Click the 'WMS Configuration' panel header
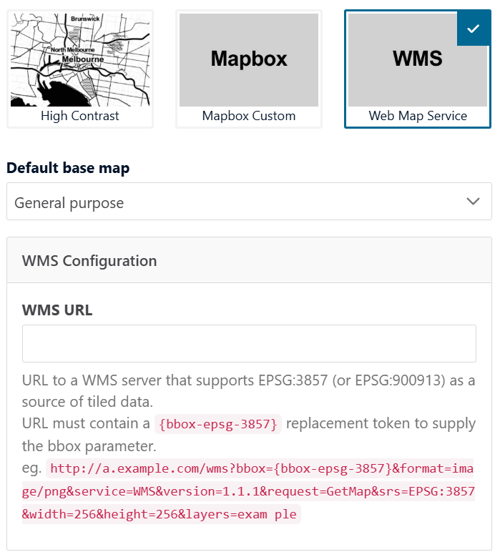The image size is (500, 557). point(249,260)
